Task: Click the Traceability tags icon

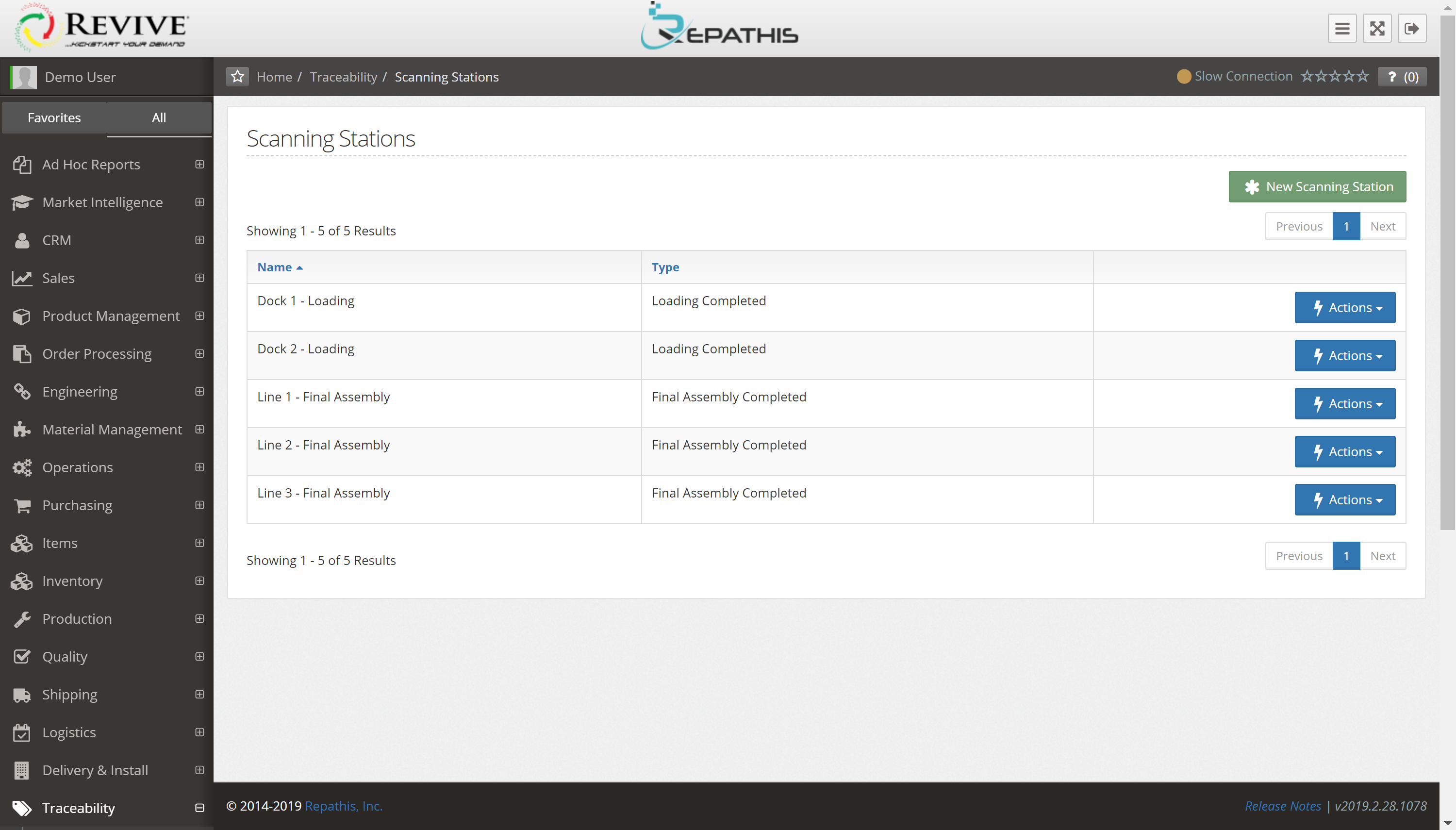Action: tap(22, 808)
